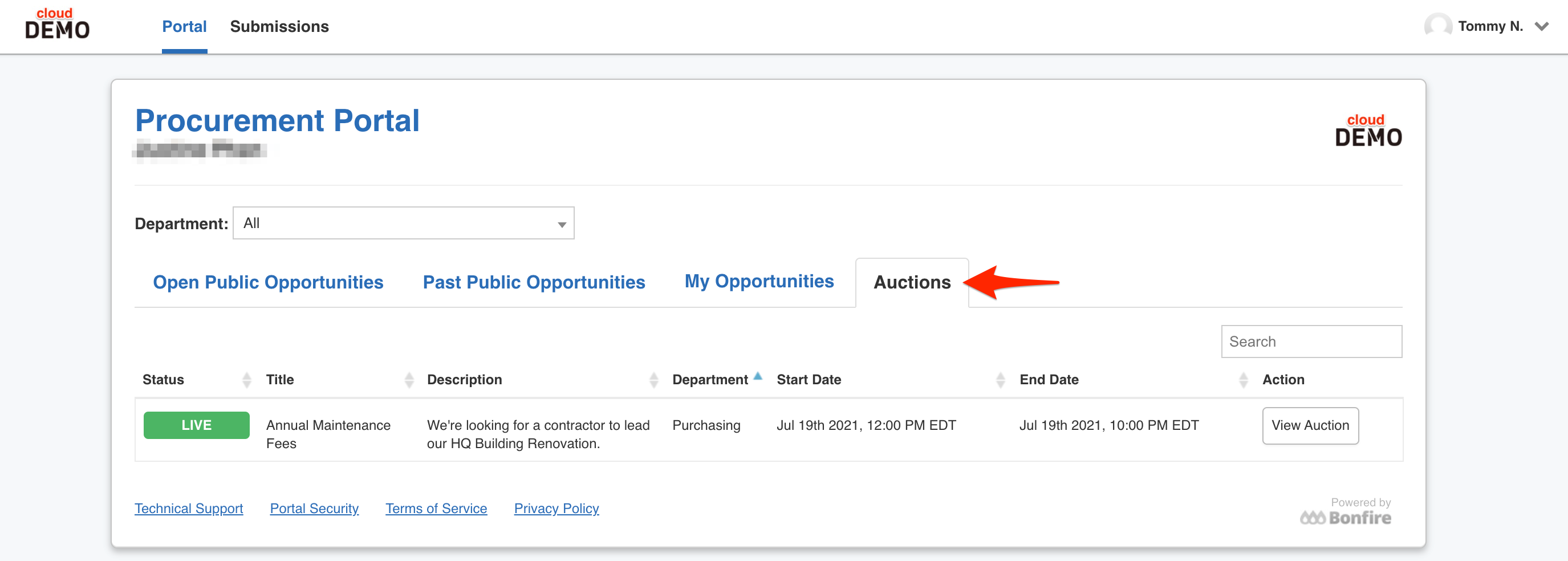This screenshot has height=561, width=1568.
Task: Click the Purchasing department cell
Action: 706,425
